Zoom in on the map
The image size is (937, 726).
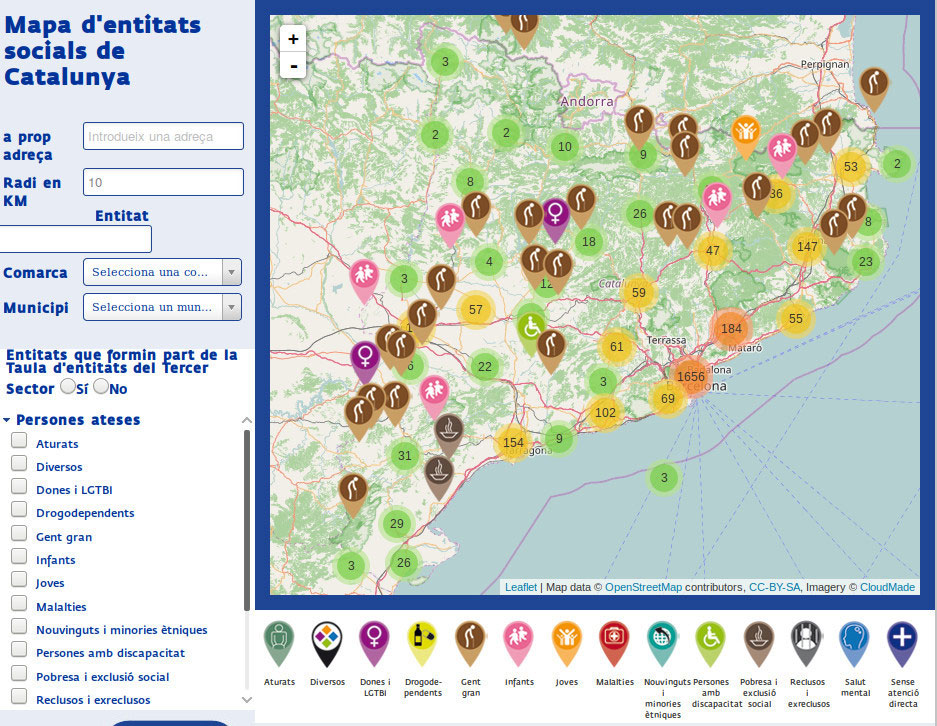293,39
